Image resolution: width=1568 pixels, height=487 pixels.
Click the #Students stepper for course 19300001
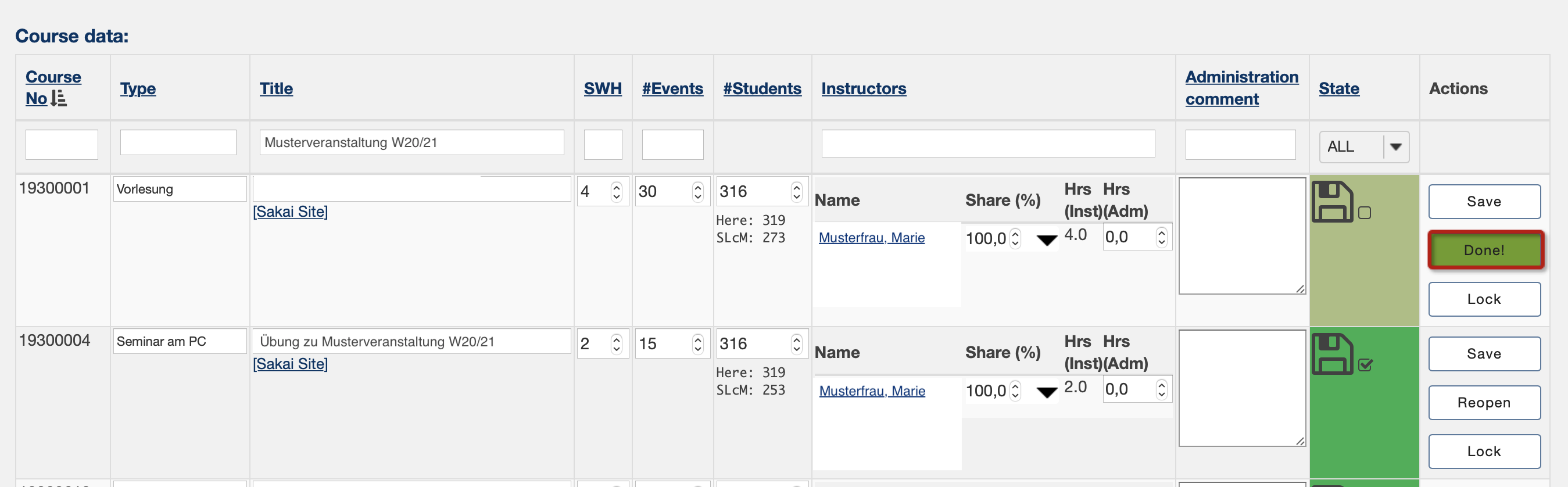point(796,191)
